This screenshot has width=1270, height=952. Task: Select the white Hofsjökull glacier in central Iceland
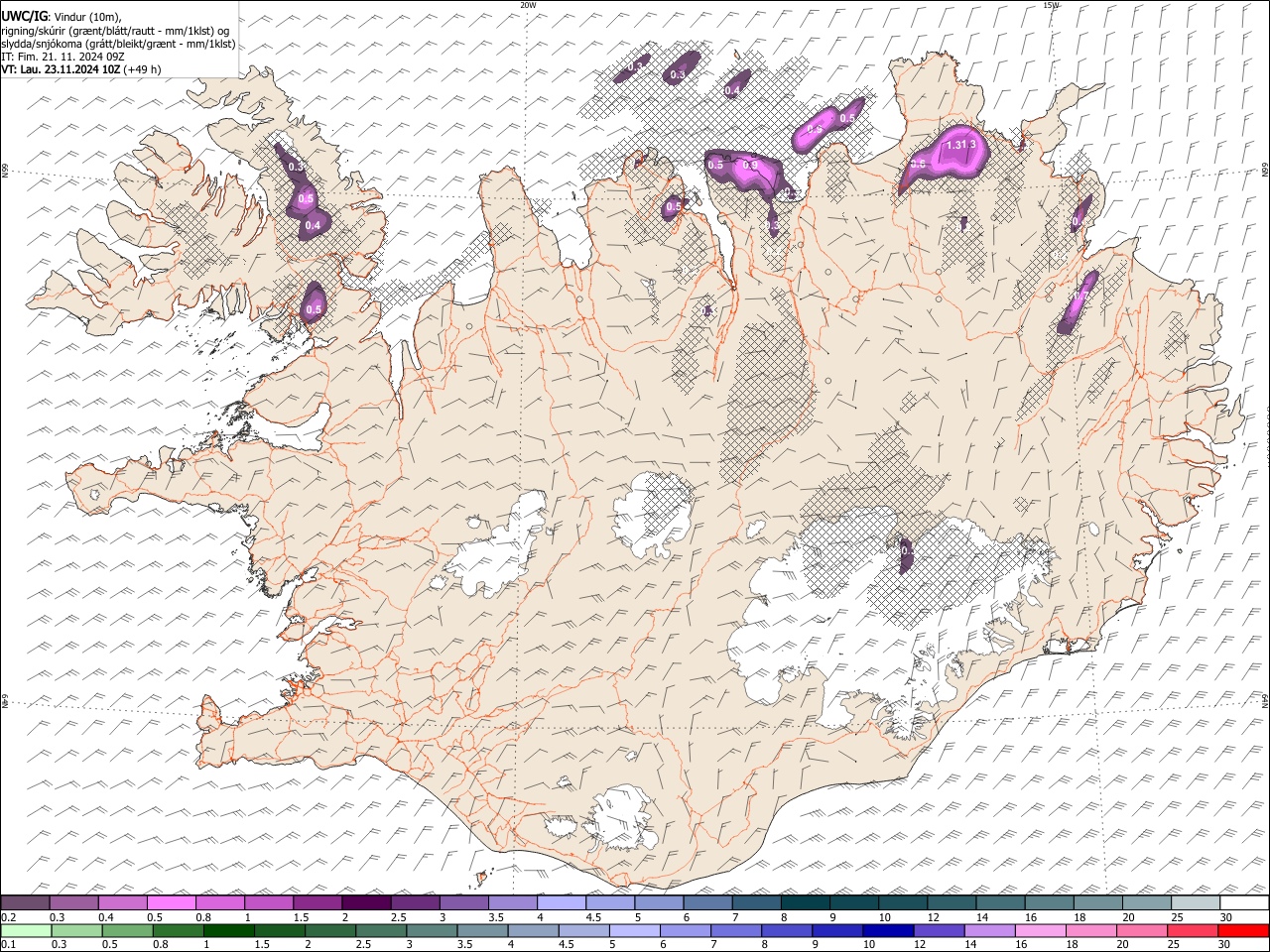(652, 515)
